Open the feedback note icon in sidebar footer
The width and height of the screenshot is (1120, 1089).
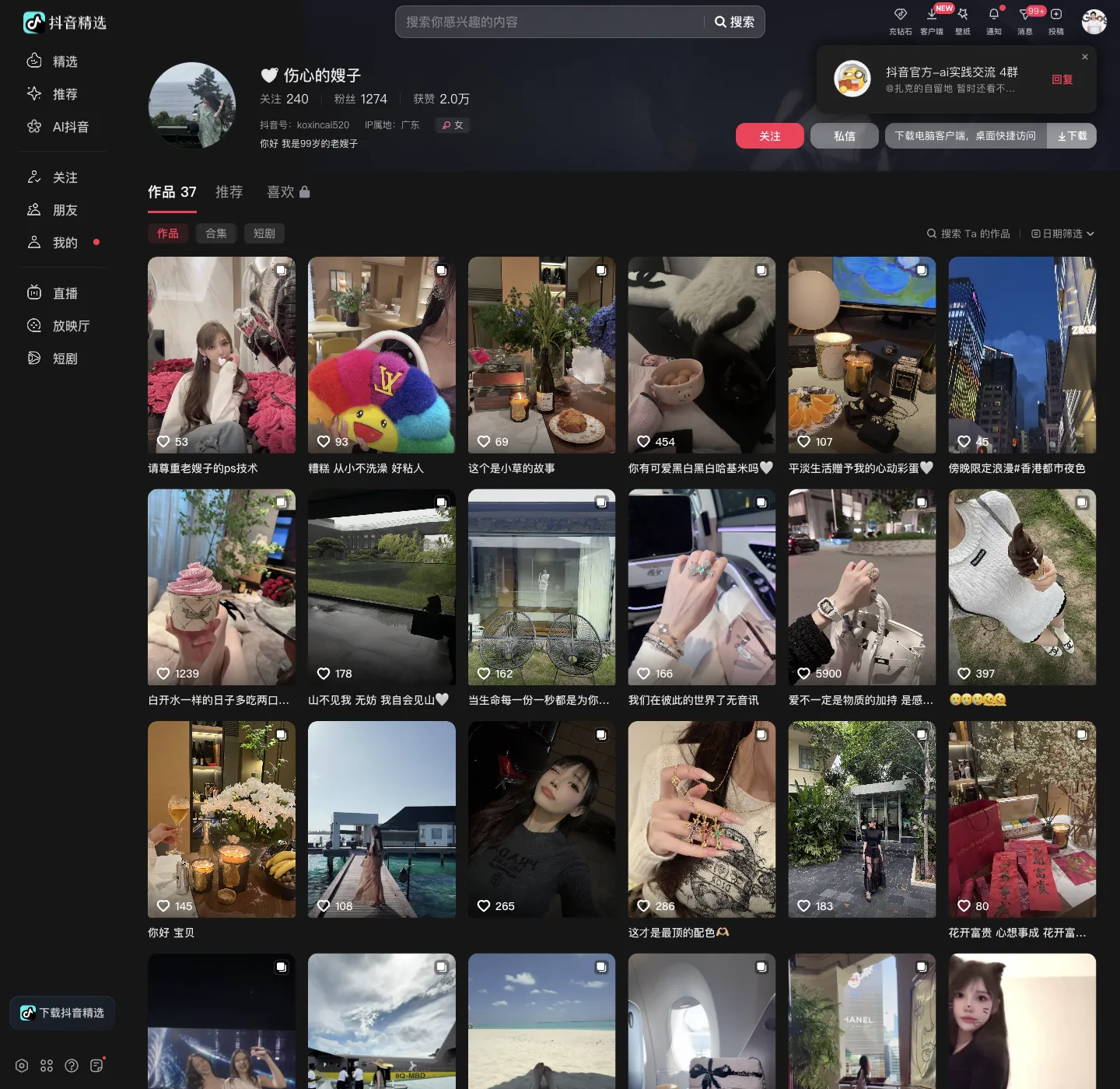tap(96, 1066)
